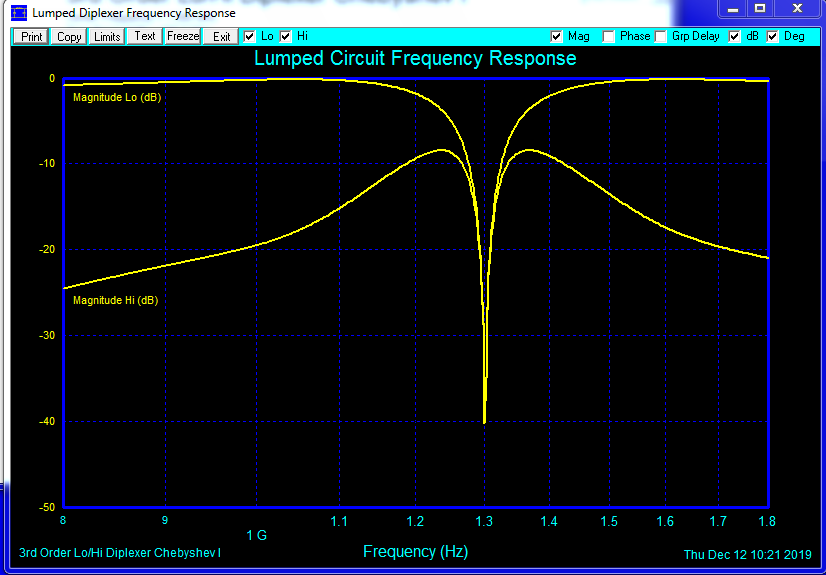This screenshot has height=575, width=826.
Task: Close the Lumped Diplexer Frequency Response window
Action: (x=798, y=9)
